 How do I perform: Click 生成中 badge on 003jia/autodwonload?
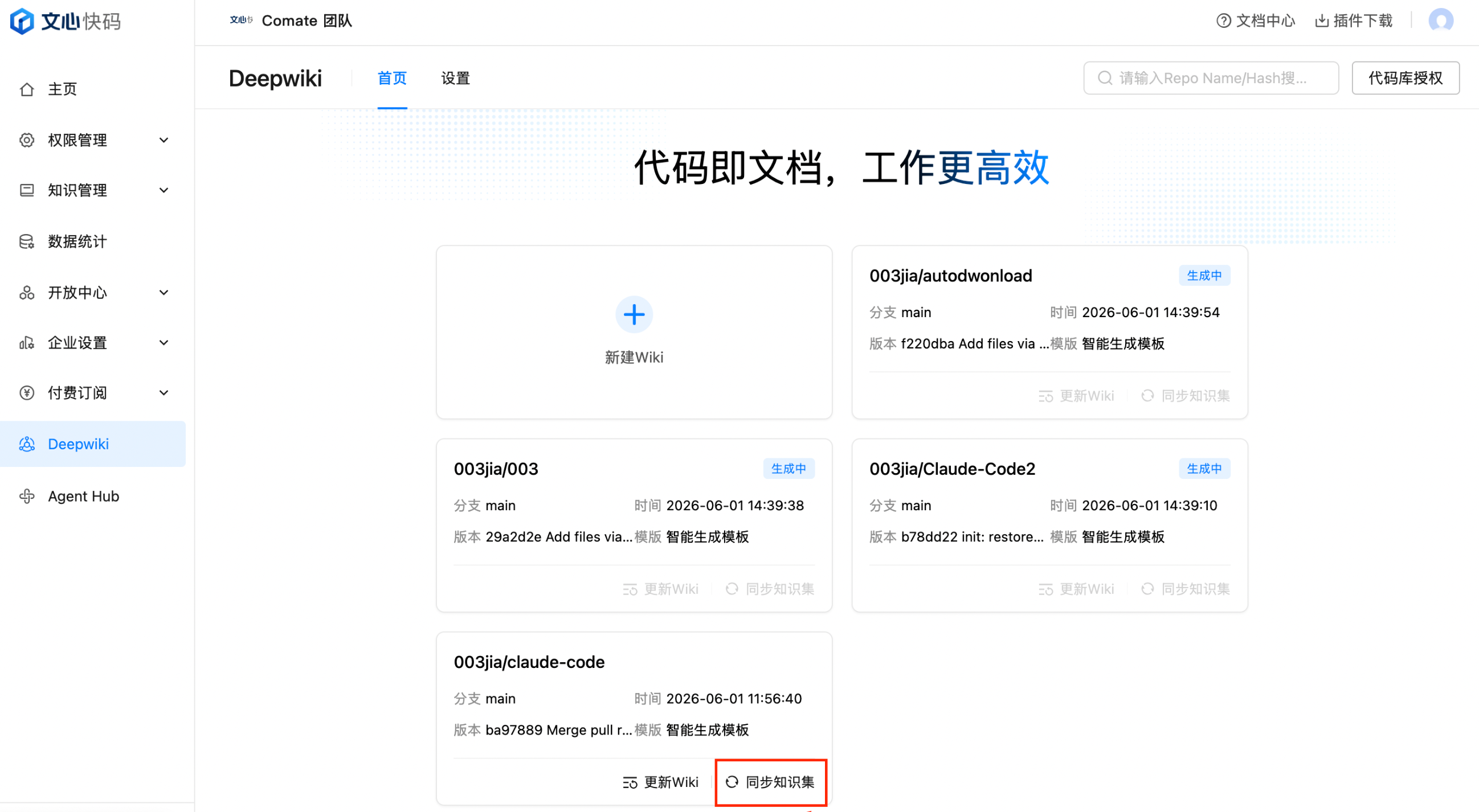click(1204, 276)
